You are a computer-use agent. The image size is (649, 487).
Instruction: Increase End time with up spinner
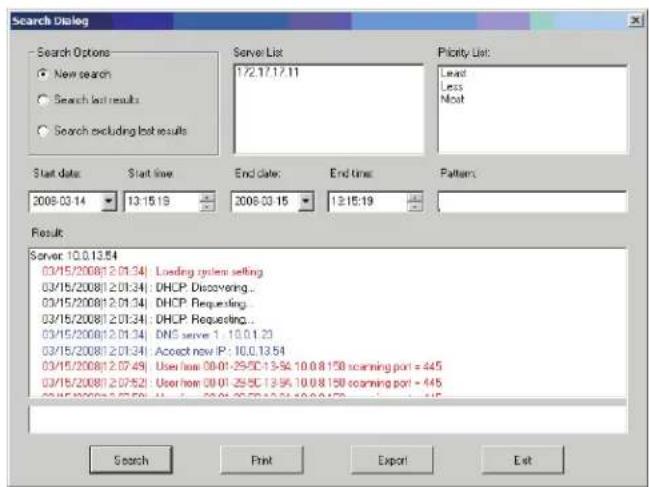coord(415,197)
